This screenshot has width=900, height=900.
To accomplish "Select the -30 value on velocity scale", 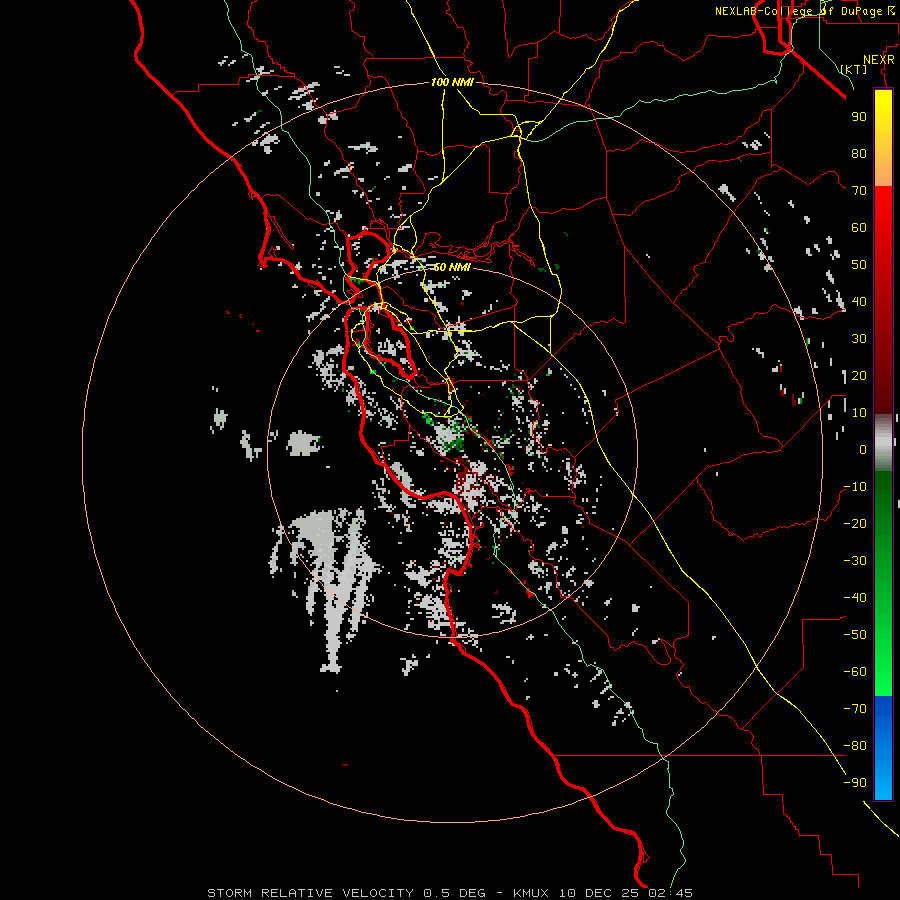I will [855, 561].
